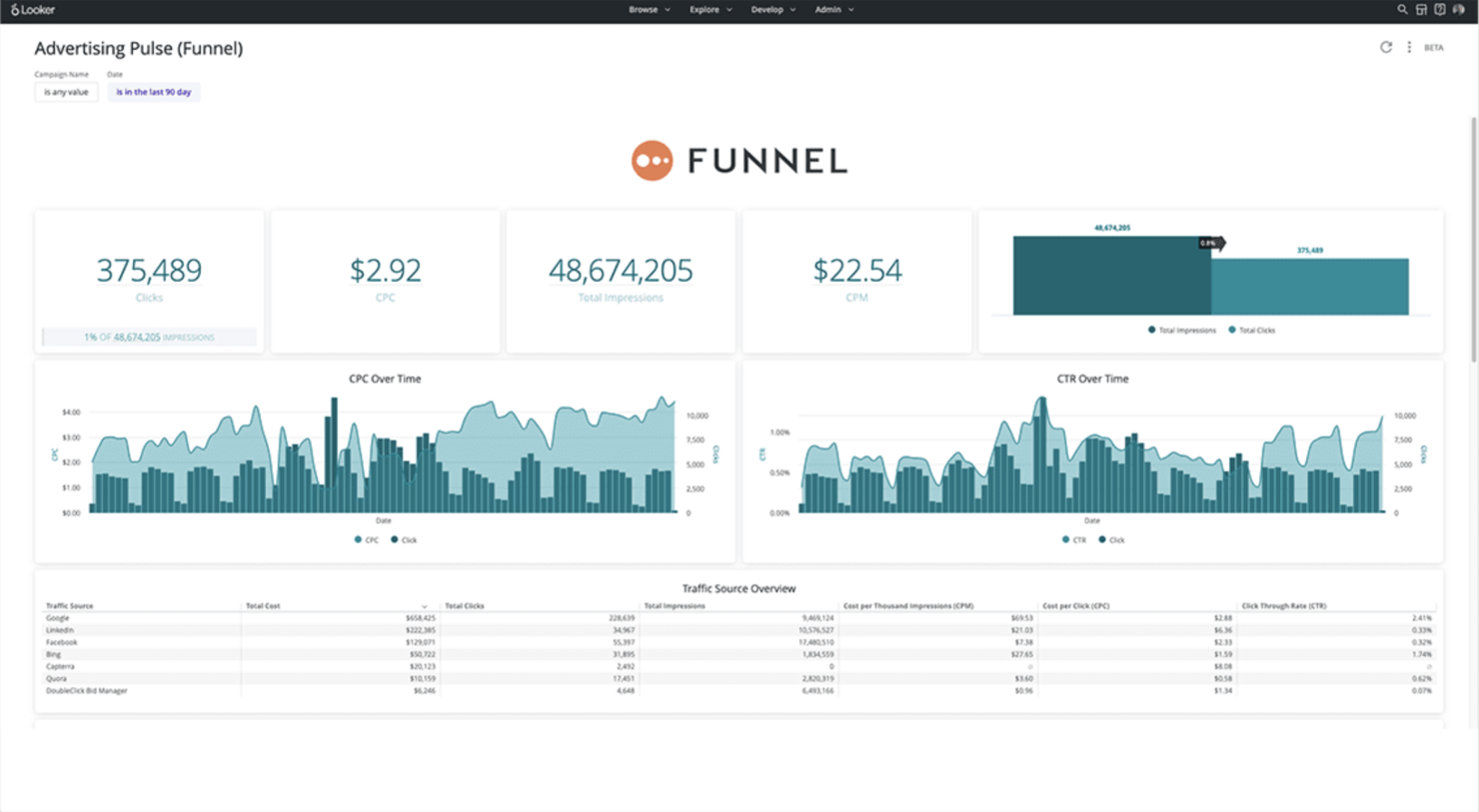Open the help question-mark icon
The width and height of the screenshot is (1479, 812).
(x=1439, y=9)
